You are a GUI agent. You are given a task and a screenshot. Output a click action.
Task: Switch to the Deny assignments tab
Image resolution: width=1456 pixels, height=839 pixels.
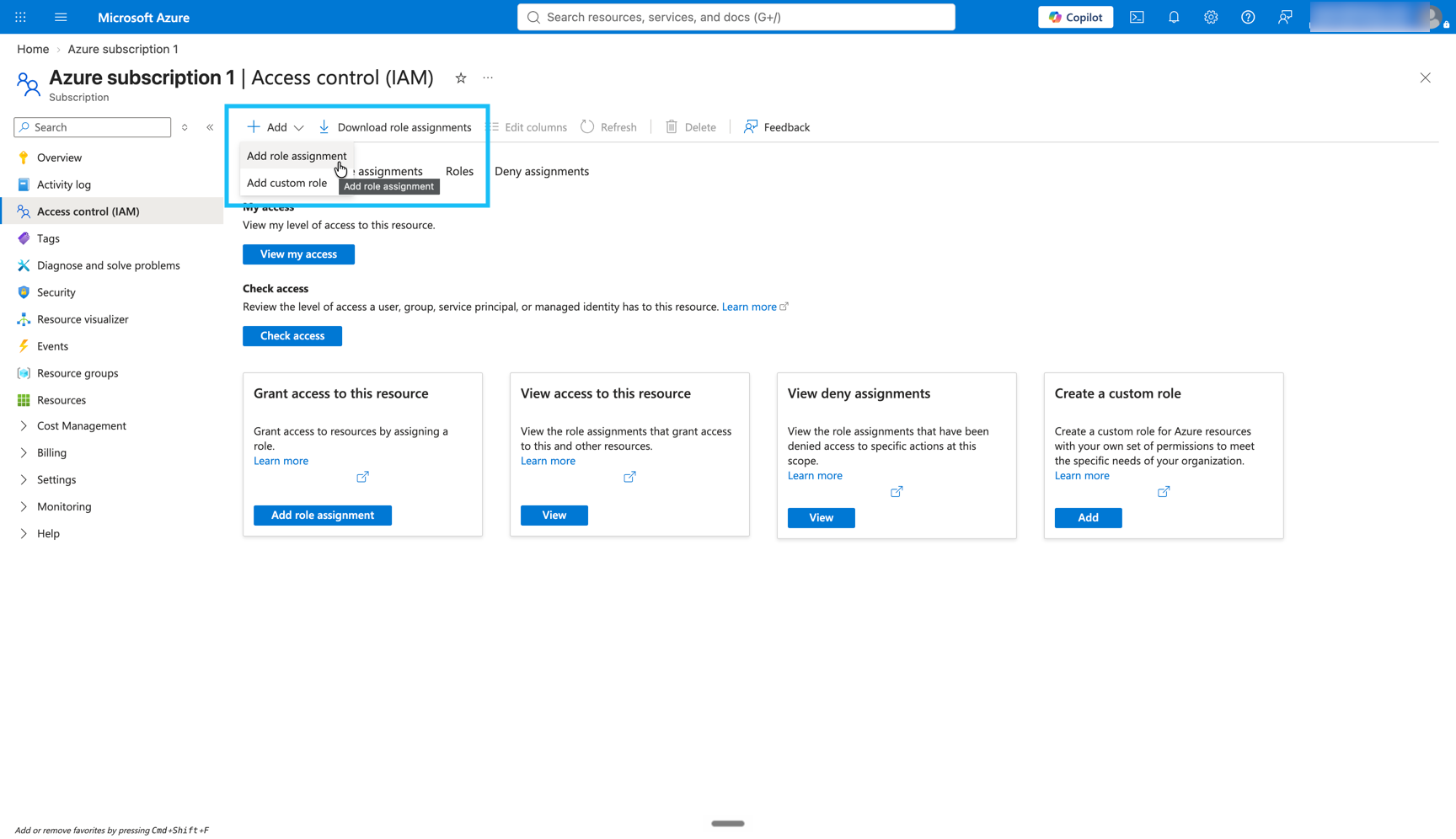[x=542, y=171]
